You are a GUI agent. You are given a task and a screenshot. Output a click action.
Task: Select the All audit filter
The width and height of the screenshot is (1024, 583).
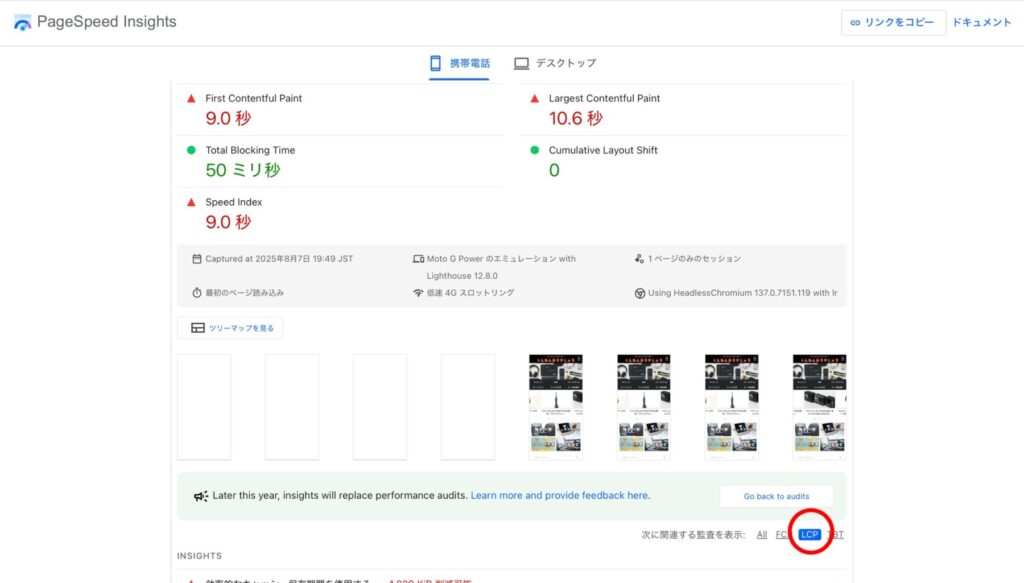point(762,535)
